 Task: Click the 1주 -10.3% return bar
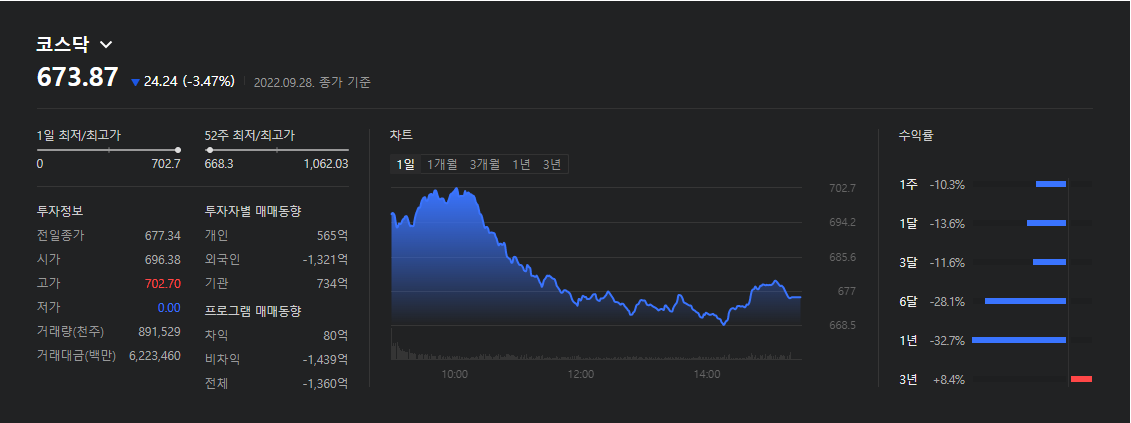click(1051, 184)
